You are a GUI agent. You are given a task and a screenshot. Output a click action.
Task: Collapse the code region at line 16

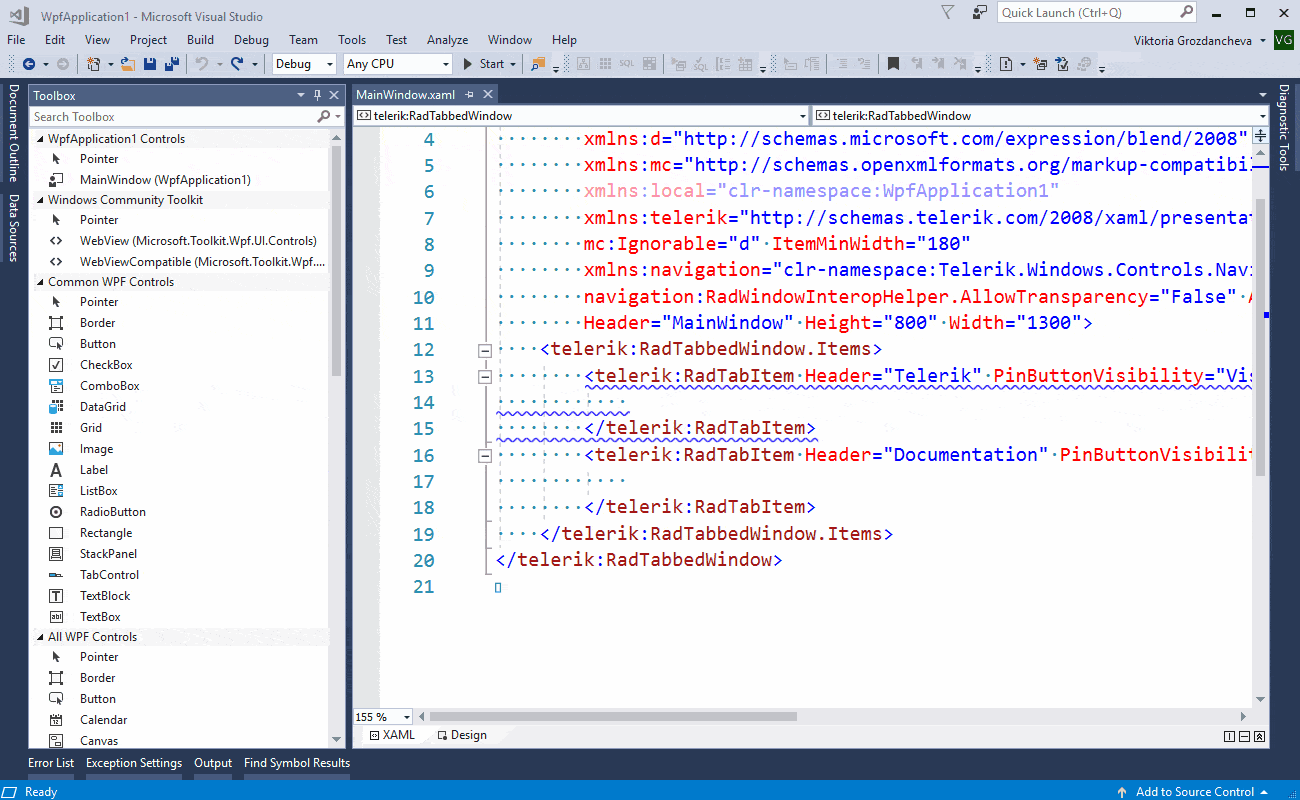485,456
